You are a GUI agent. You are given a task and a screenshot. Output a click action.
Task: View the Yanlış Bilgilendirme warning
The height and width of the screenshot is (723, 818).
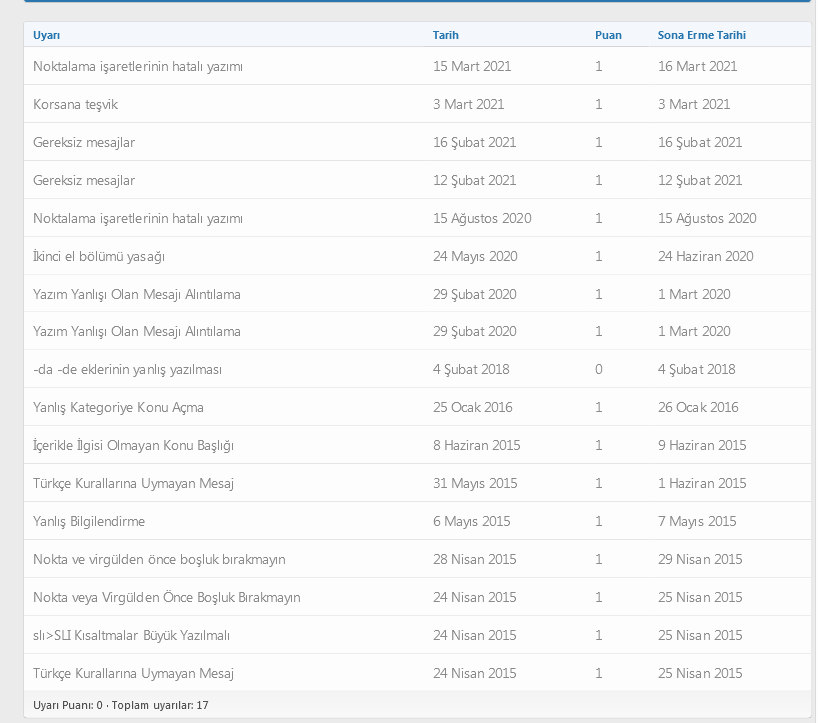pos(89,521)
